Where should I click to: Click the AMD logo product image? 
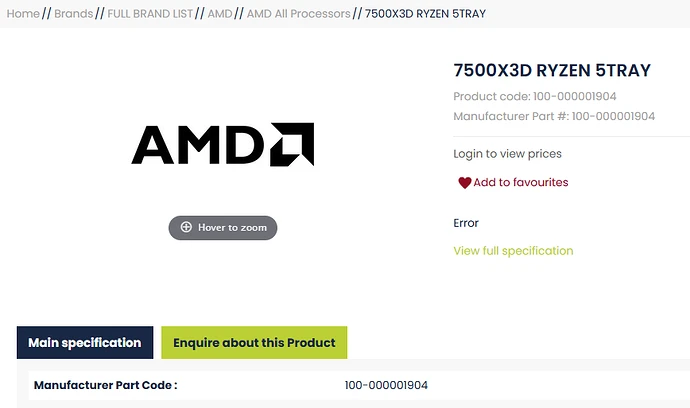coord(222,145)
